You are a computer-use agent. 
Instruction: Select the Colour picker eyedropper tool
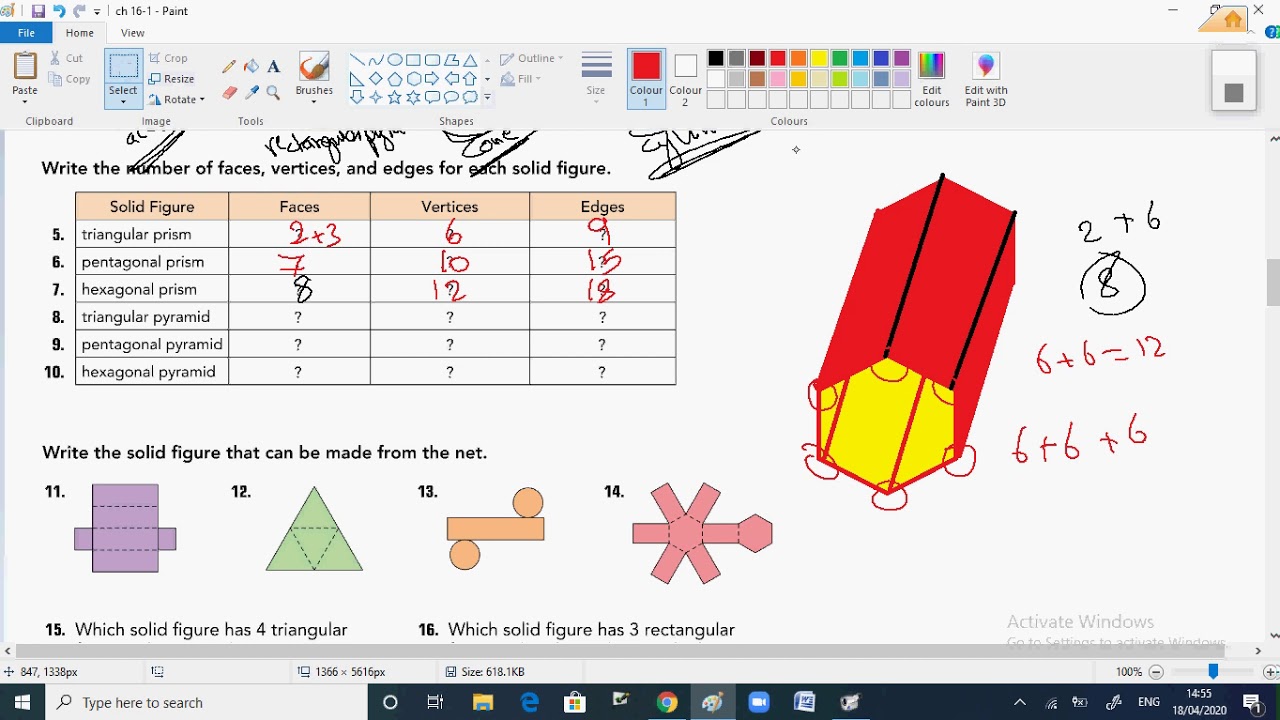pyautogui.click(x=251, y=93)
